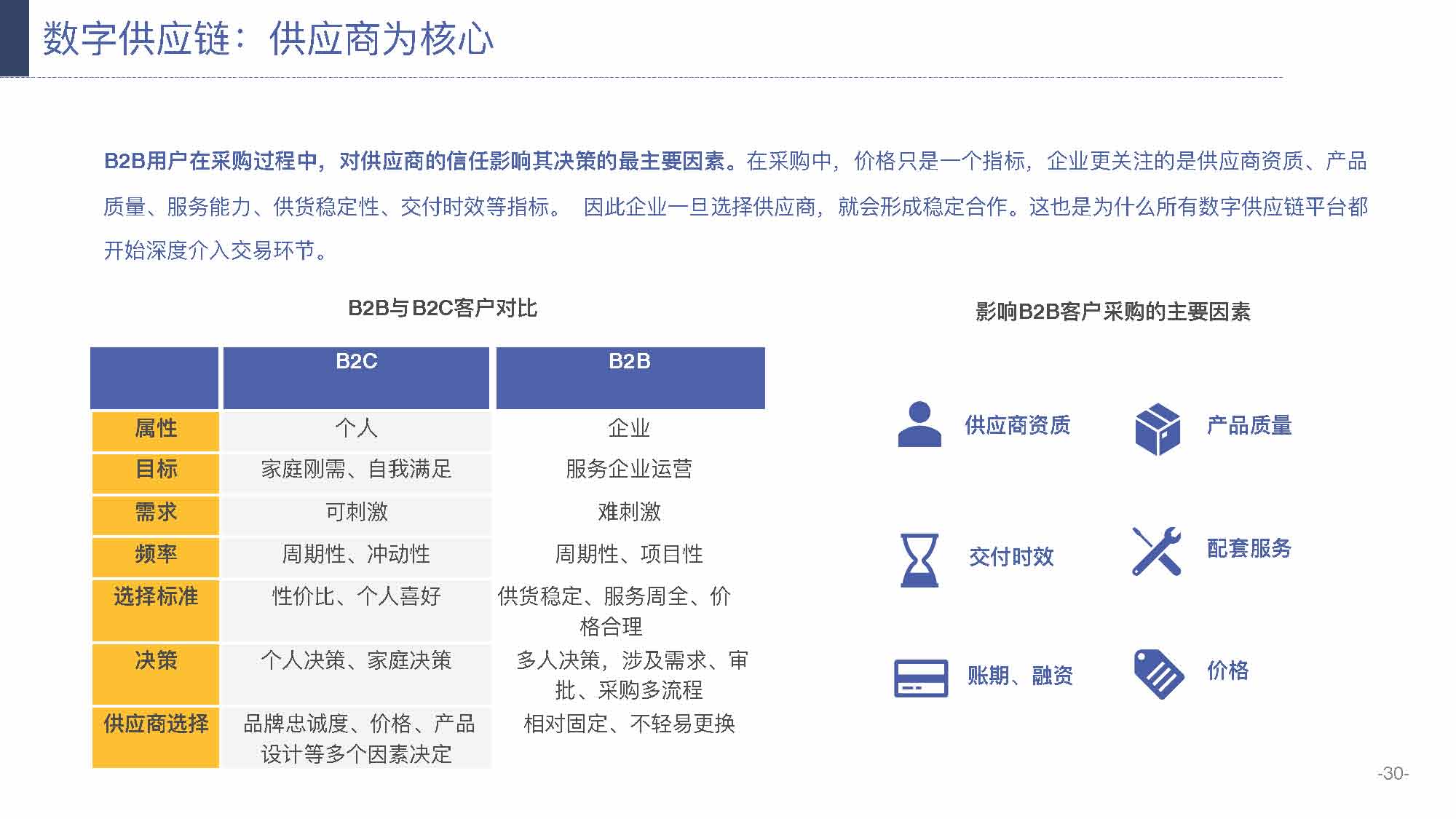Select the 可刺激 cell
This screenshot has height=819, width=1456.
(x=356, y=515)
